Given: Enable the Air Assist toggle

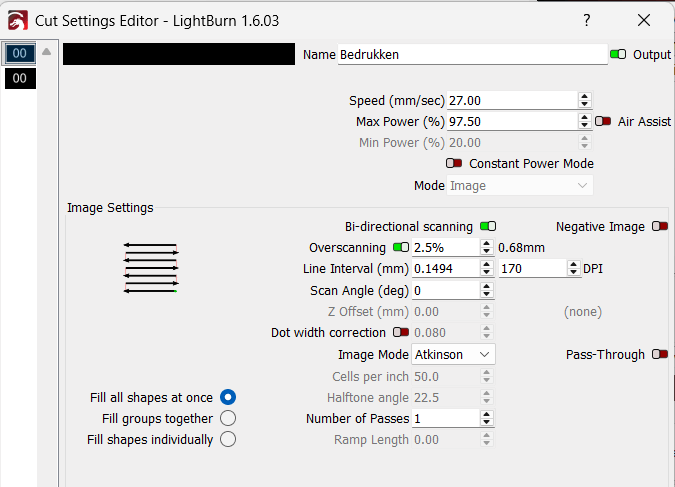Looking at the screenshot, I should pos(603,121).
